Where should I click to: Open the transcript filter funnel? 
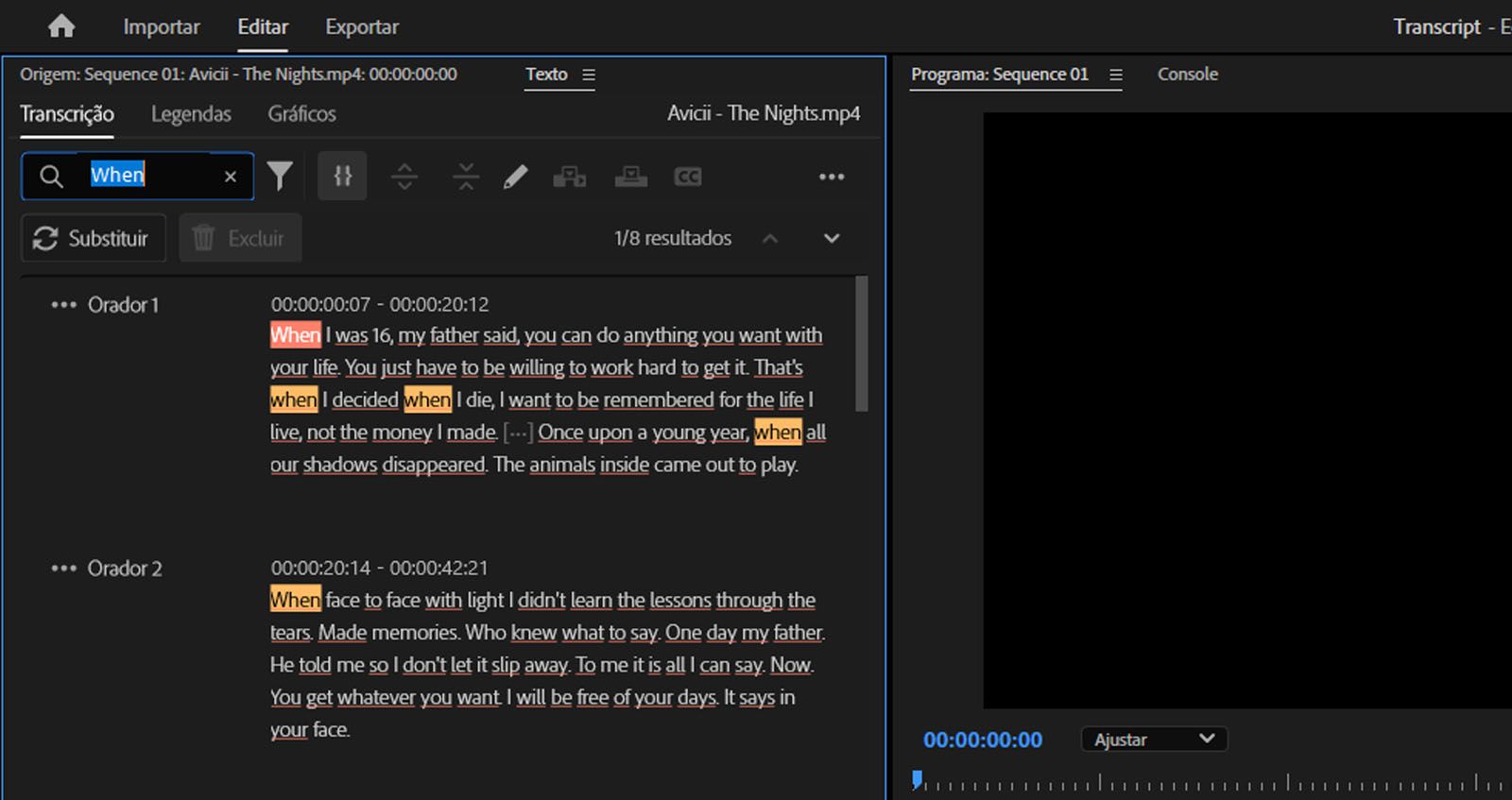click(x=280, y=176)
